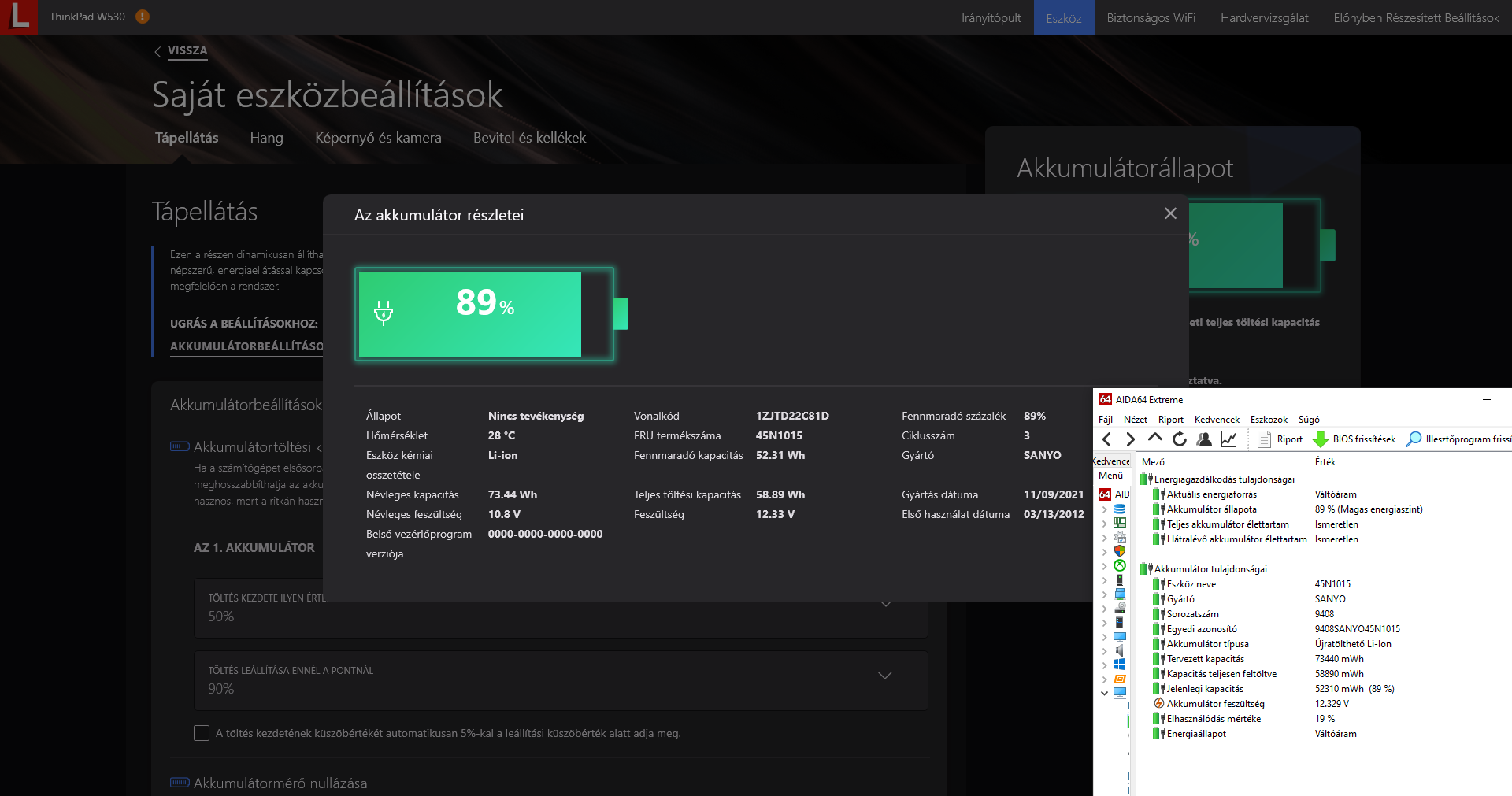Click the battery icon beside Akkumulátormérő nullázása
The image size is (1512, 796).
180,783
